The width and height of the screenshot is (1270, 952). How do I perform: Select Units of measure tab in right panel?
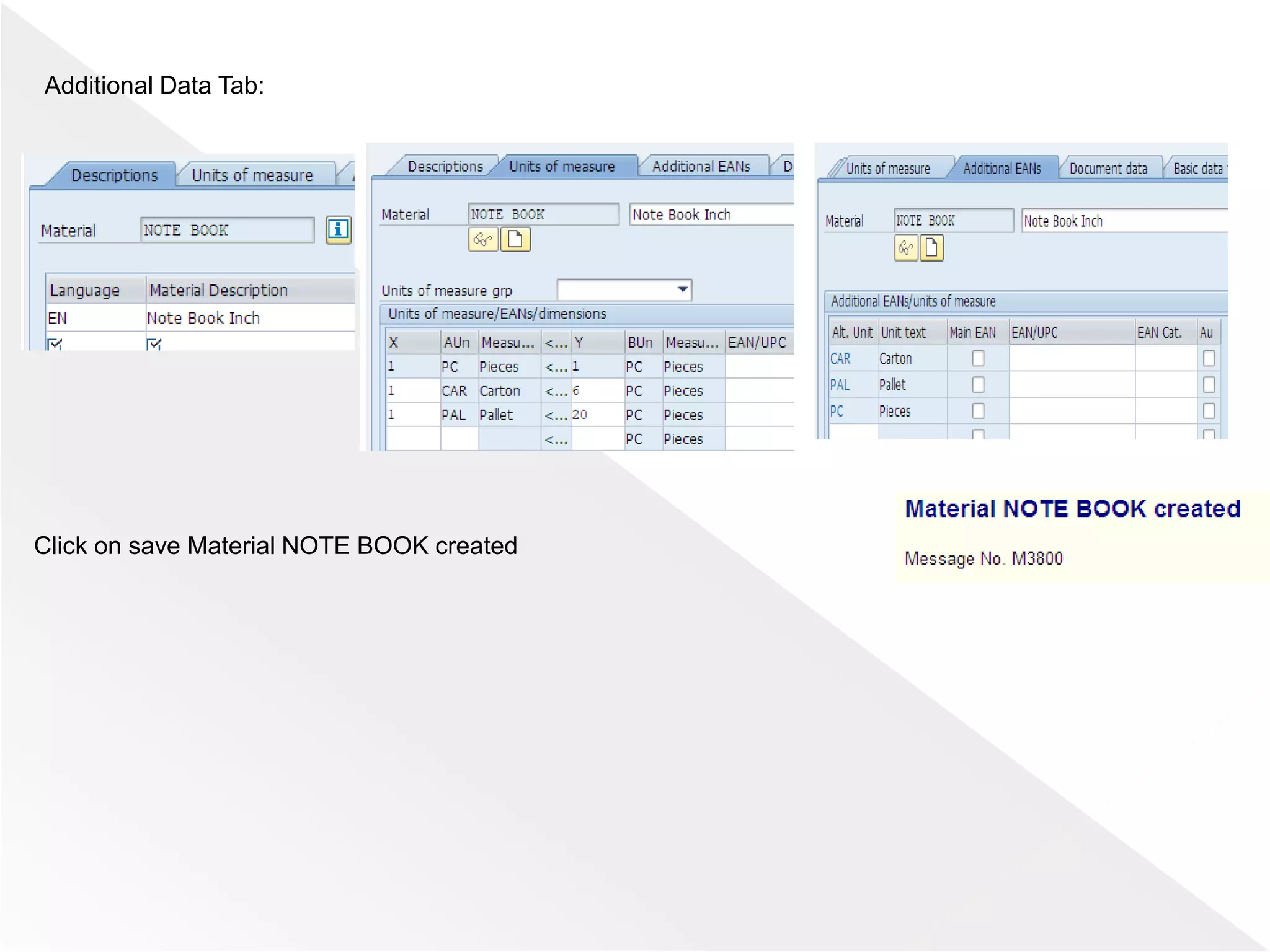pyautogui.click(x=888, y=169)
